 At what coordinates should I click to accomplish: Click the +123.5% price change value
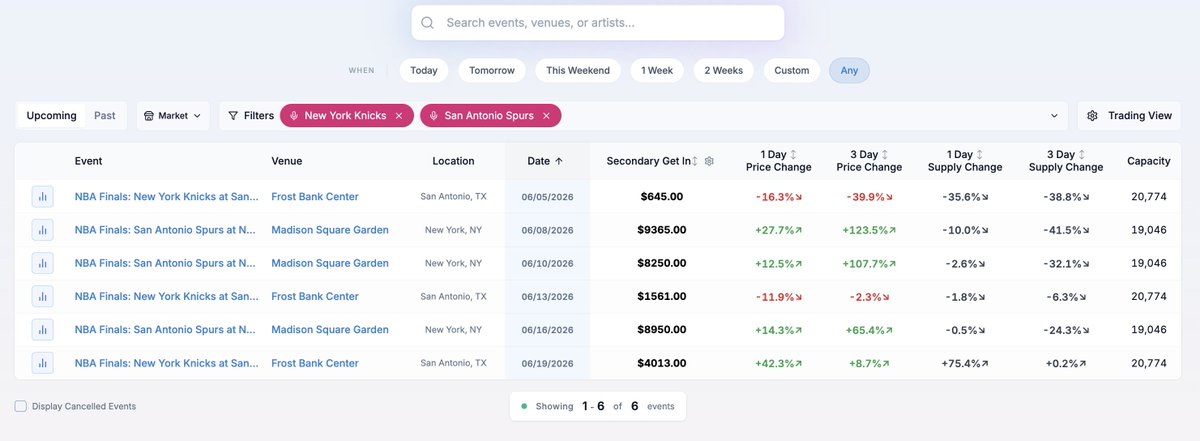pos(869,230)
